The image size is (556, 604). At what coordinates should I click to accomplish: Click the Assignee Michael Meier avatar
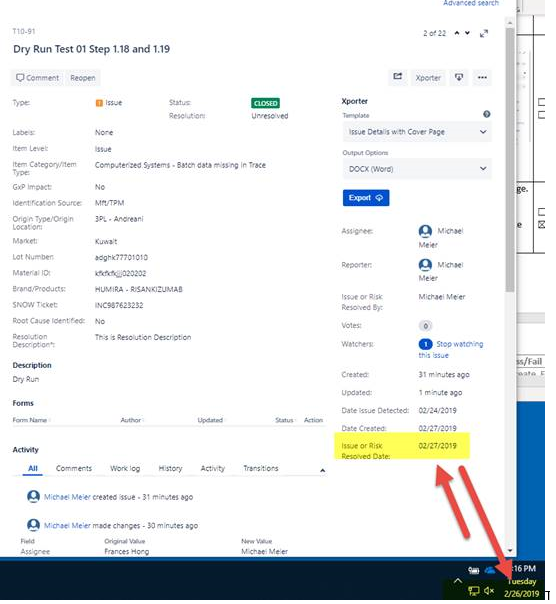(x=425, y=231)
